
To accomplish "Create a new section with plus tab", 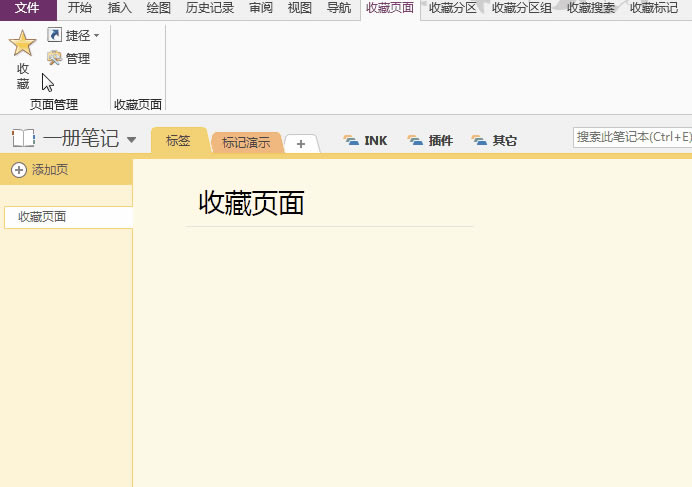I will tap(301, 144).
